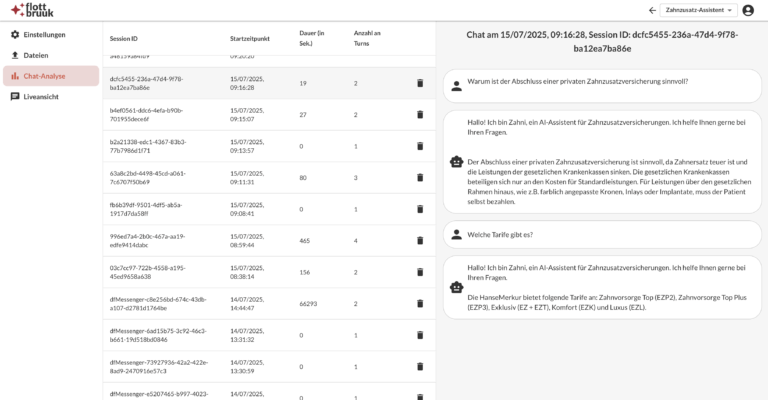The width and height of the screenshot is (768, 400).
Task: Sort by Anzahl an Turns column
Action: pyautogui.click(x=367, y=38)
